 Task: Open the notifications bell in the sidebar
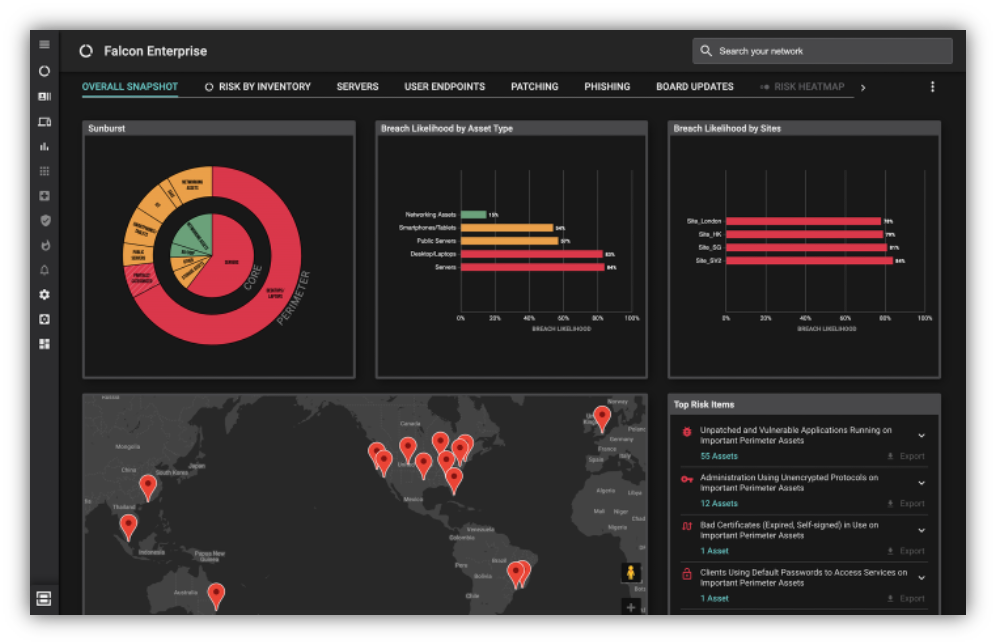tap(44, 270)
